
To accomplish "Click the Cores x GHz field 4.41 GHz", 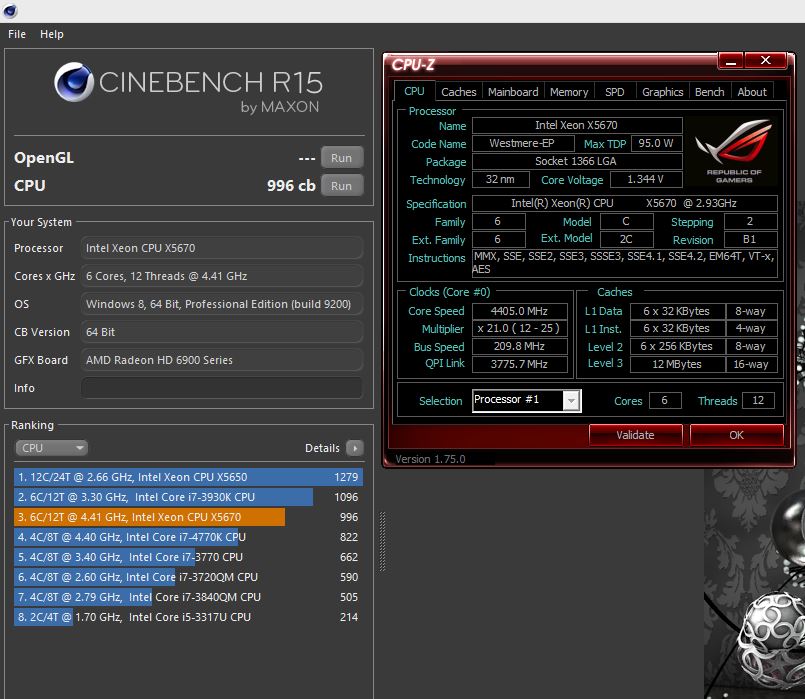I will (222, 276).
